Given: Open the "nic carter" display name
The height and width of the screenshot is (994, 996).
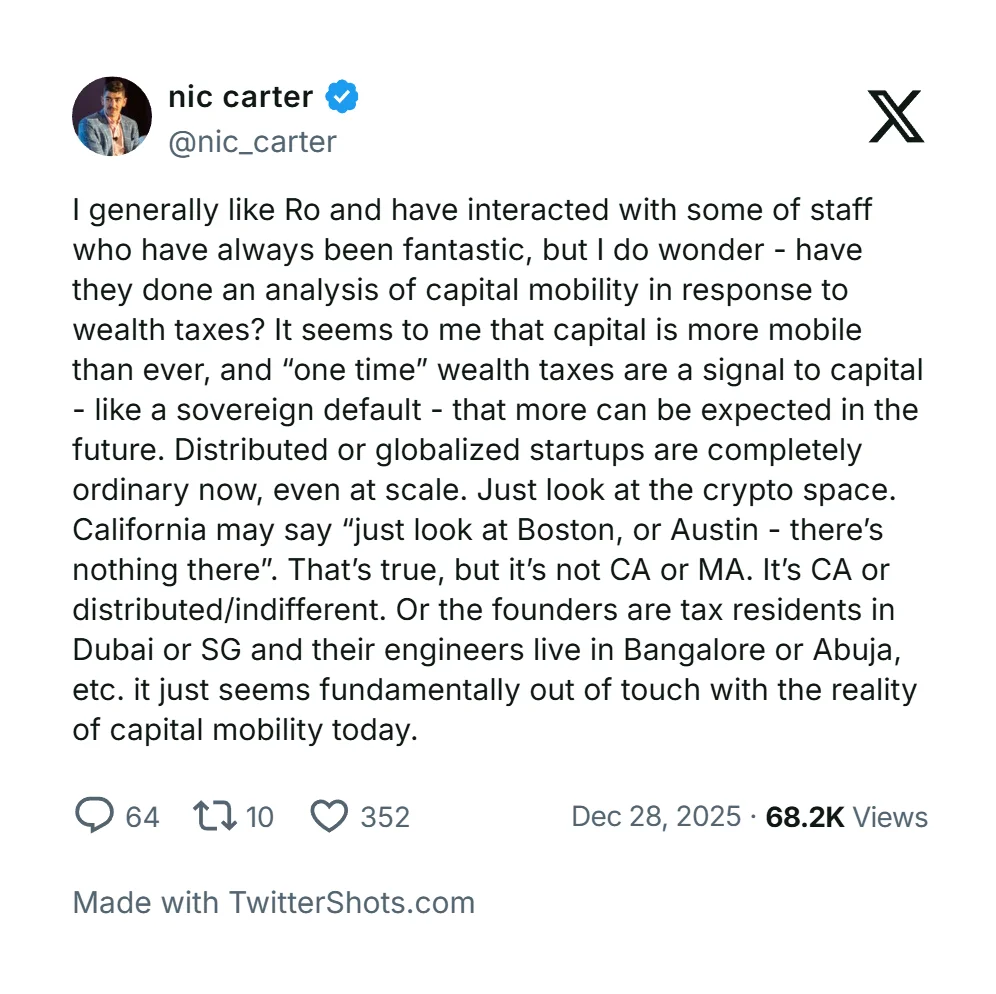Looking at the screenshot, I should pos(240,97).
